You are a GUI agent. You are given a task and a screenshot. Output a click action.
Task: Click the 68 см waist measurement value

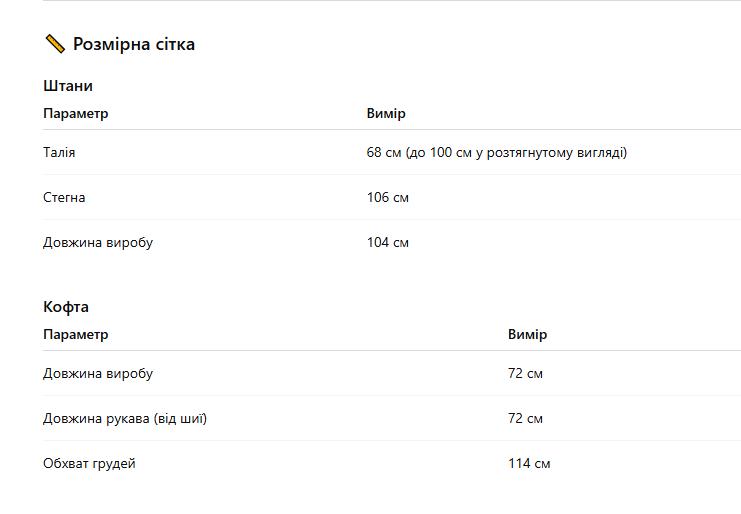pyautogui.click(x=497, y=153)
